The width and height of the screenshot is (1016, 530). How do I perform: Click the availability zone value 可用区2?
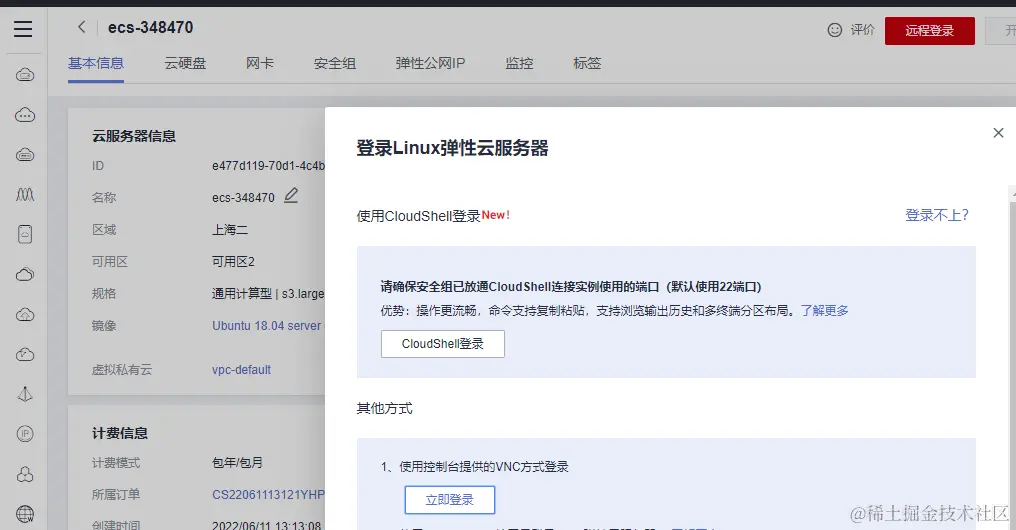click(x=233, y=261)
